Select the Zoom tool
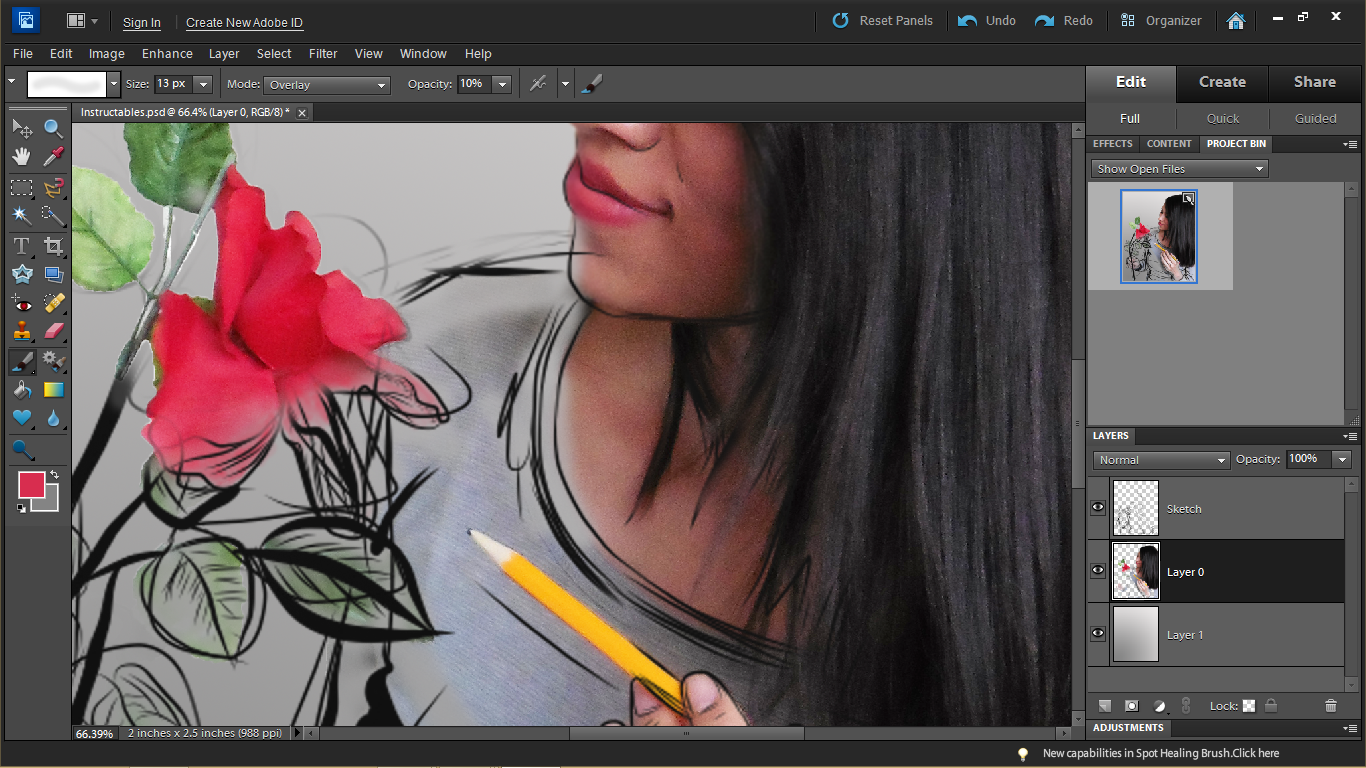Viewport: 1366px width, 768px height. (54, 128)
